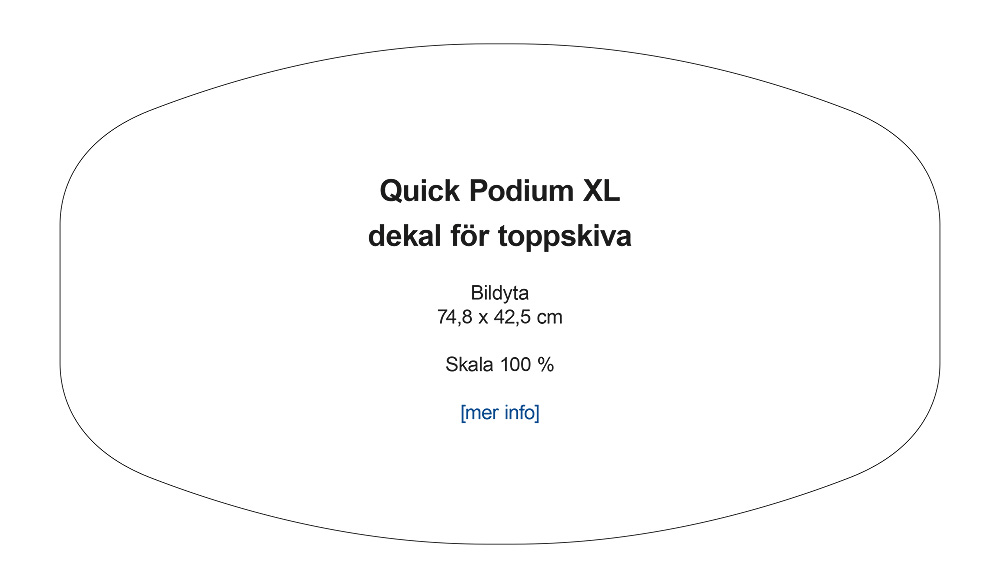Image resolution: width=1000 pixels, height=588 pixels.
Task: Click the "74,8" width value
Action: 454,318
